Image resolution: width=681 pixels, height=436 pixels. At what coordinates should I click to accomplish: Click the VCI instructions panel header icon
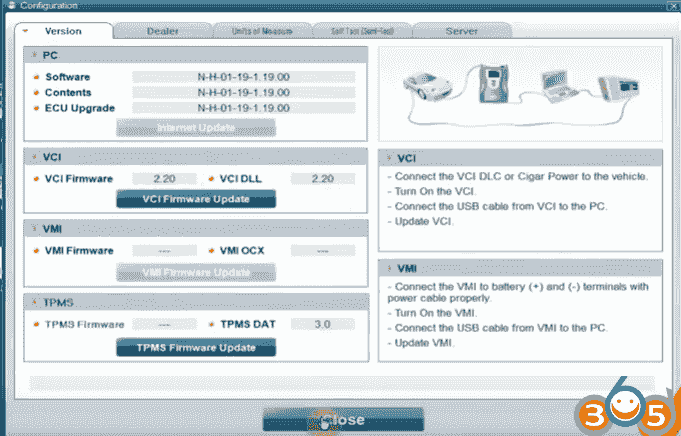pyautogui.click(x=389, y=159)
